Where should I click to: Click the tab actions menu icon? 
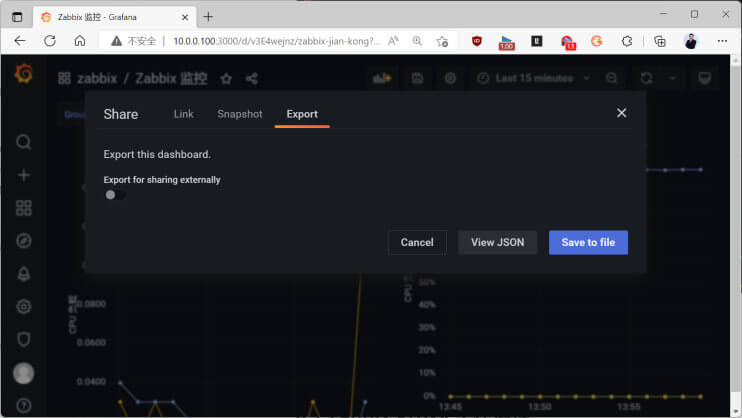click(x=17, y=17)
